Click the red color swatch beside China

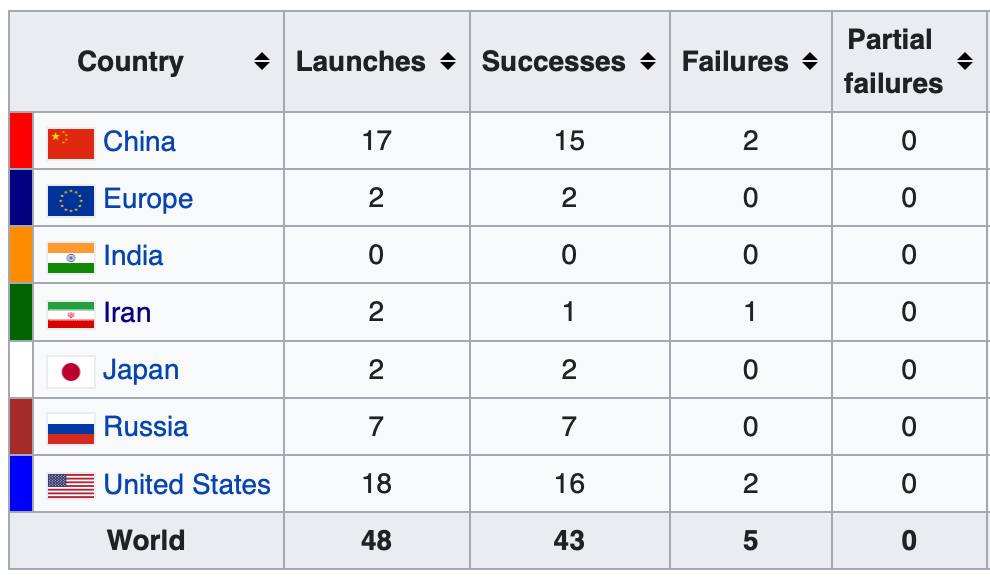pyautogui.click(x=21, y=141)
